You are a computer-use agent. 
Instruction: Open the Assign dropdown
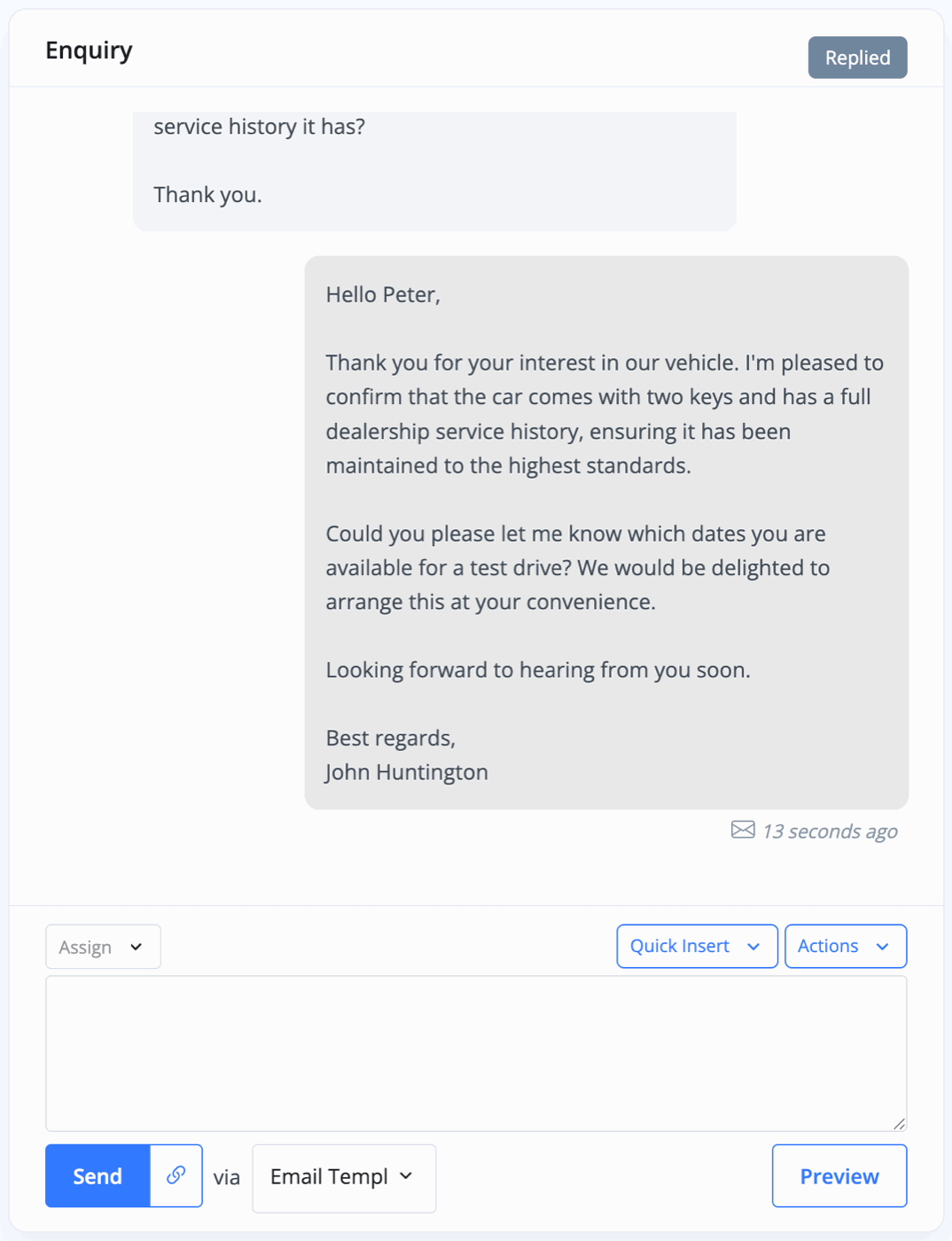pyautogui.click(x=103, y=947)
